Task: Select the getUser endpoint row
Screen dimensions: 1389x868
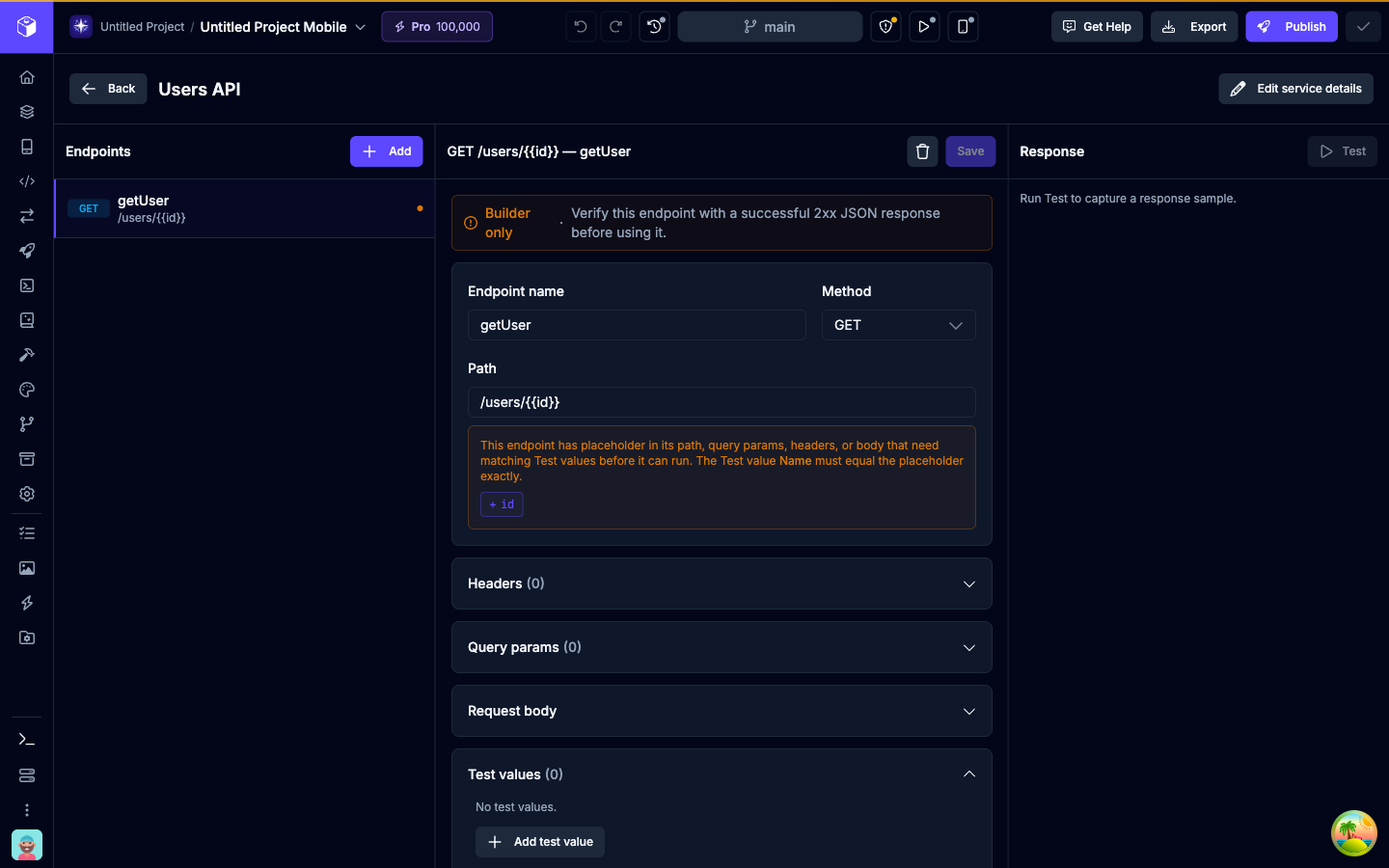Action: 245,208
